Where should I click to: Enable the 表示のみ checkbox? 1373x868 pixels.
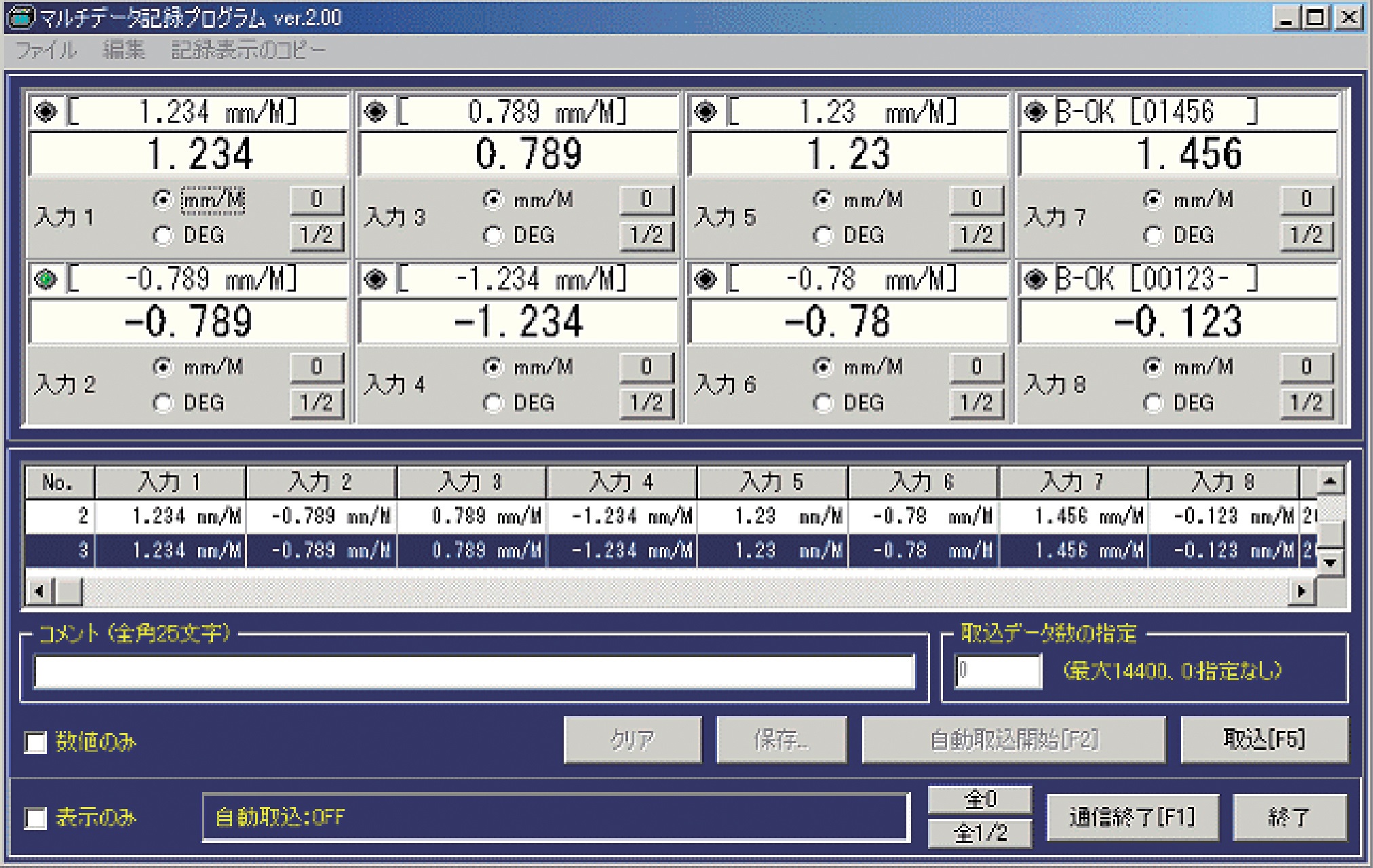click(x=35, y=818)
